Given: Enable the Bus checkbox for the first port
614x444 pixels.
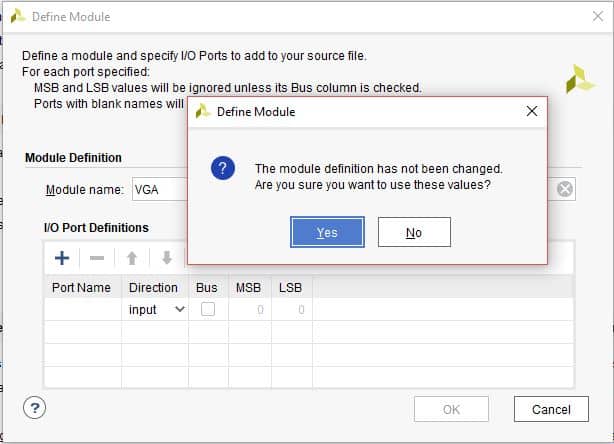Looking at the screenshot, I should 207,310.
